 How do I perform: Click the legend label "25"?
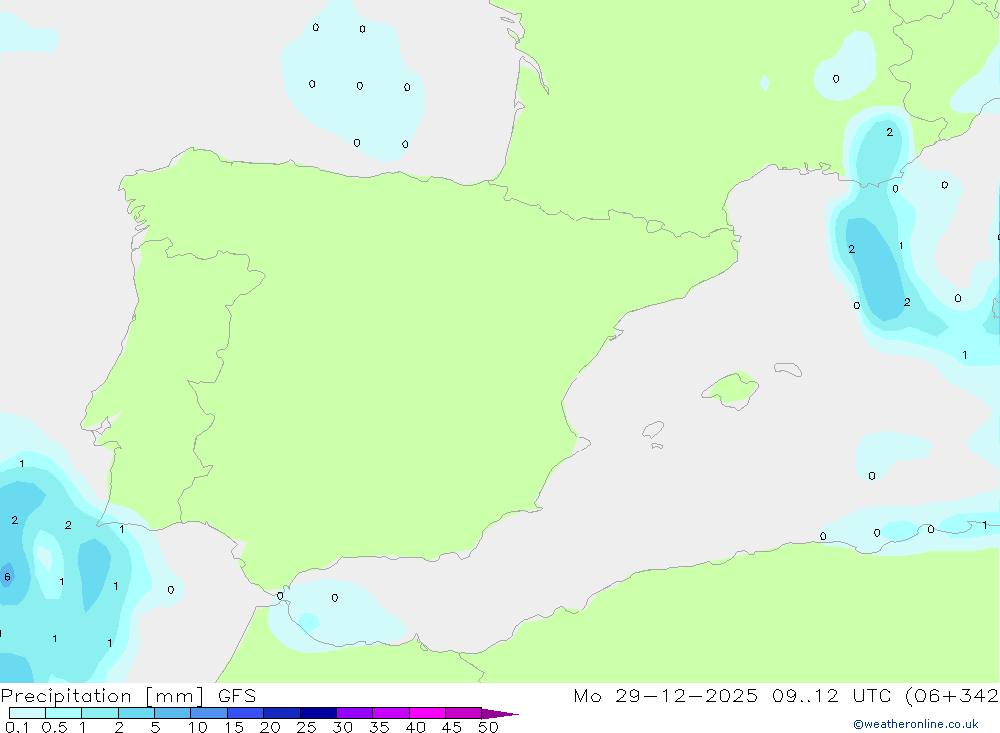[x=307, y=727]
